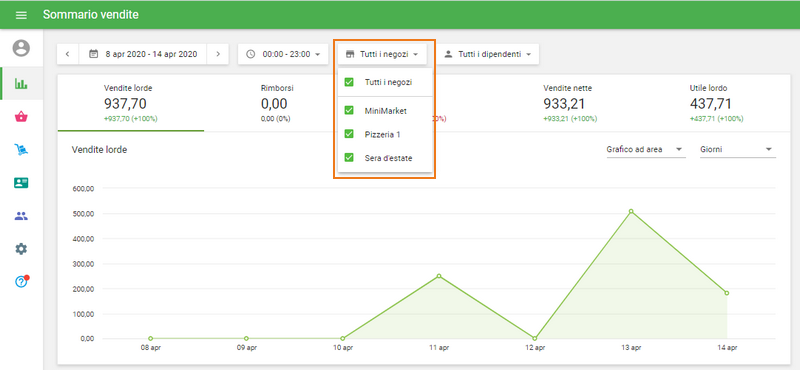Go to the previous date range arrow

(x=68, y=54)
